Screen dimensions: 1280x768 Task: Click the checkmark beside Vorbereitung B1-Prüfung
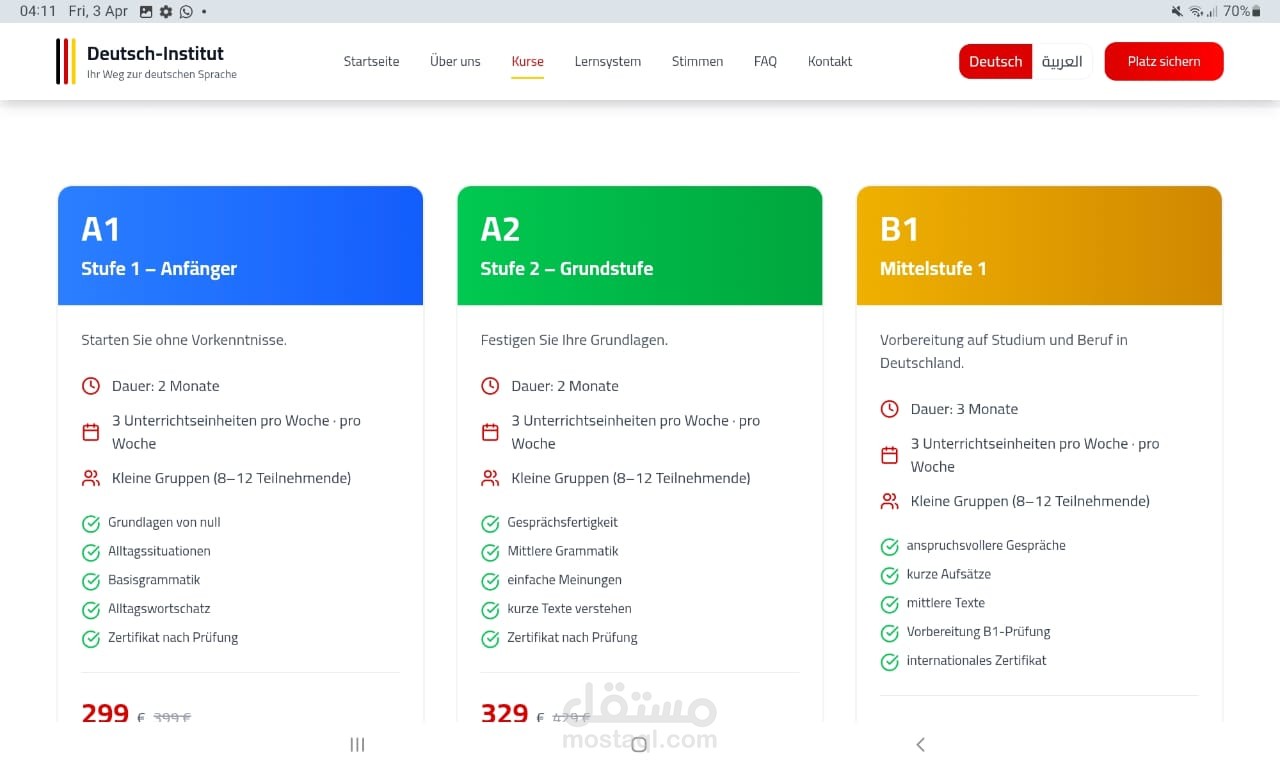(889, 633)
